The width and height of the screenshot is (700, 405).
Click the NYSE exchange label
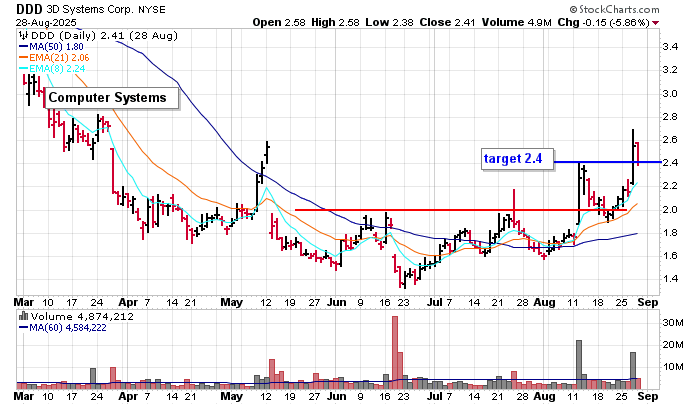152,9
